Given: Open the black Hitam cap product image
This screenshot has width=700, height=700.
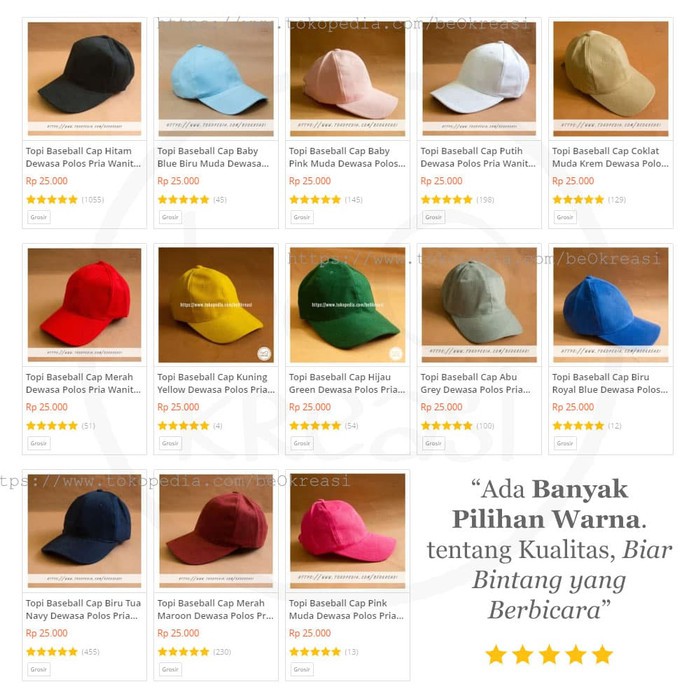Looking at the screenshot, I should tap(84, 79).
